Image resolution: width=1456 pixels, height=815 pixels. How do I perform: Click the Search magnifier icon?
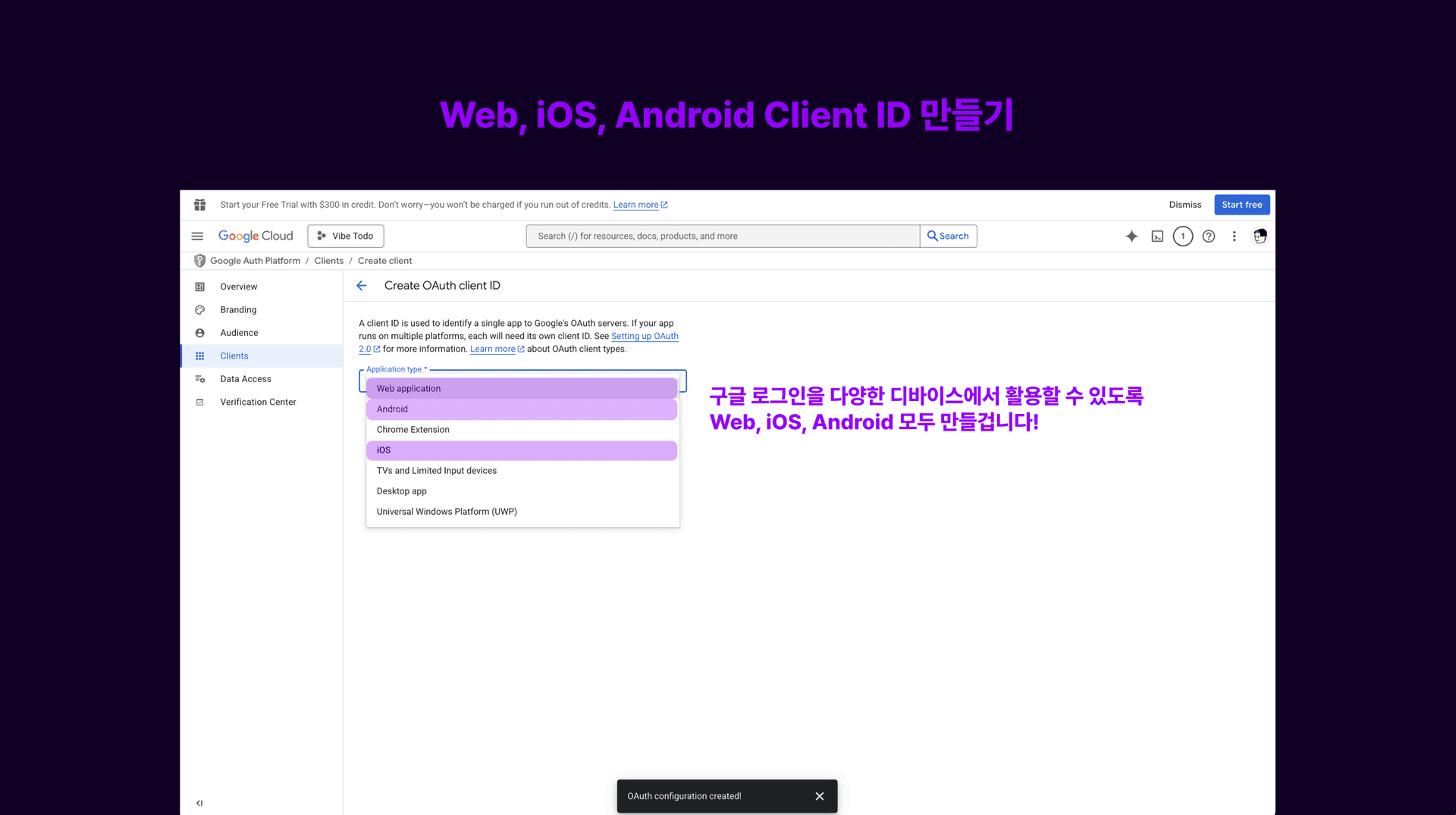coord(948,236)
